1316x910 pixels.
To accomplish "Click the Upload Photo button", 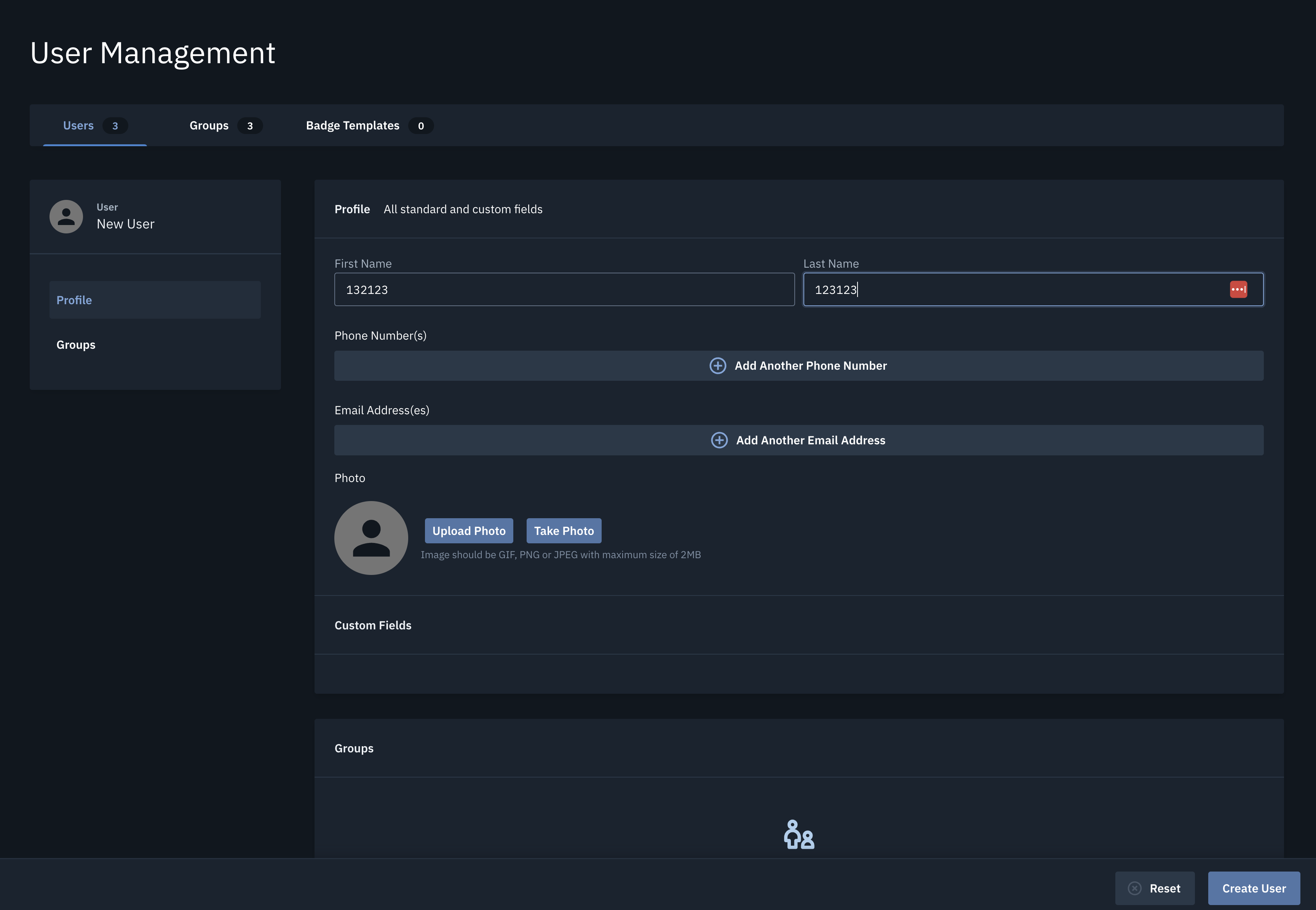I will [x=469, y=530].
